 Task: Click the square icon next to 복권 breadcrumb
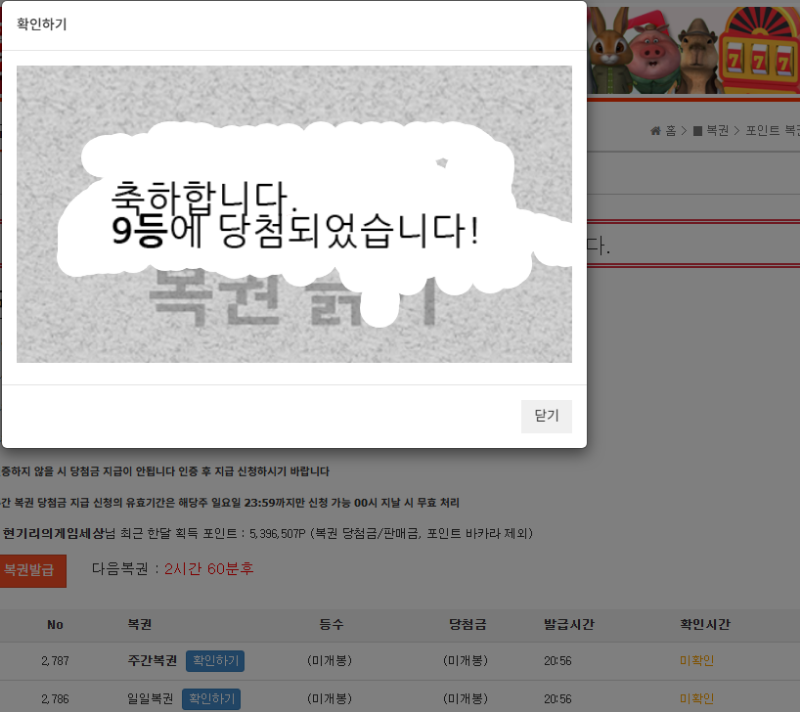tap(699, 130)
